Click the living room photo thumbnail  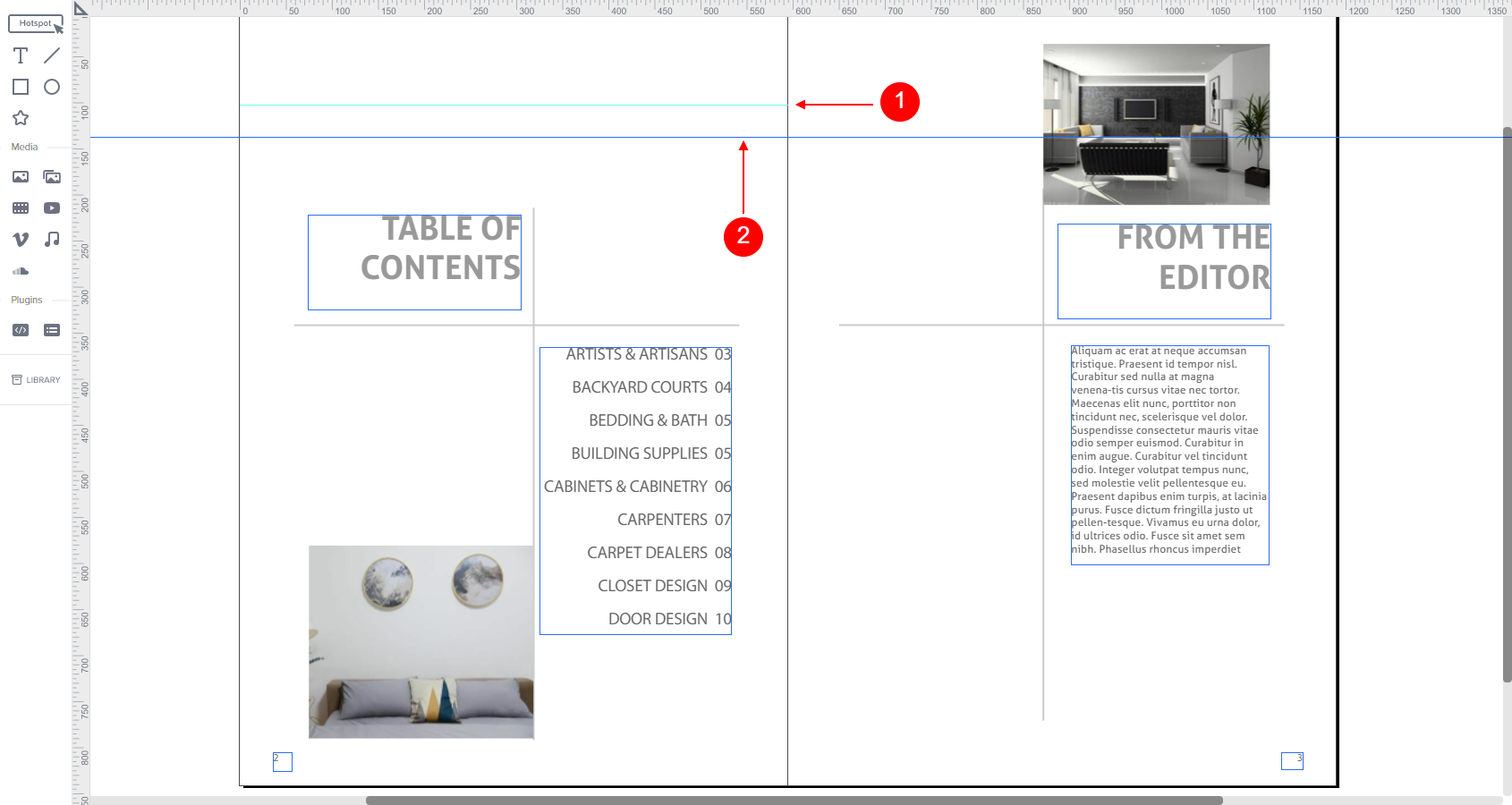coord(1156,124)
